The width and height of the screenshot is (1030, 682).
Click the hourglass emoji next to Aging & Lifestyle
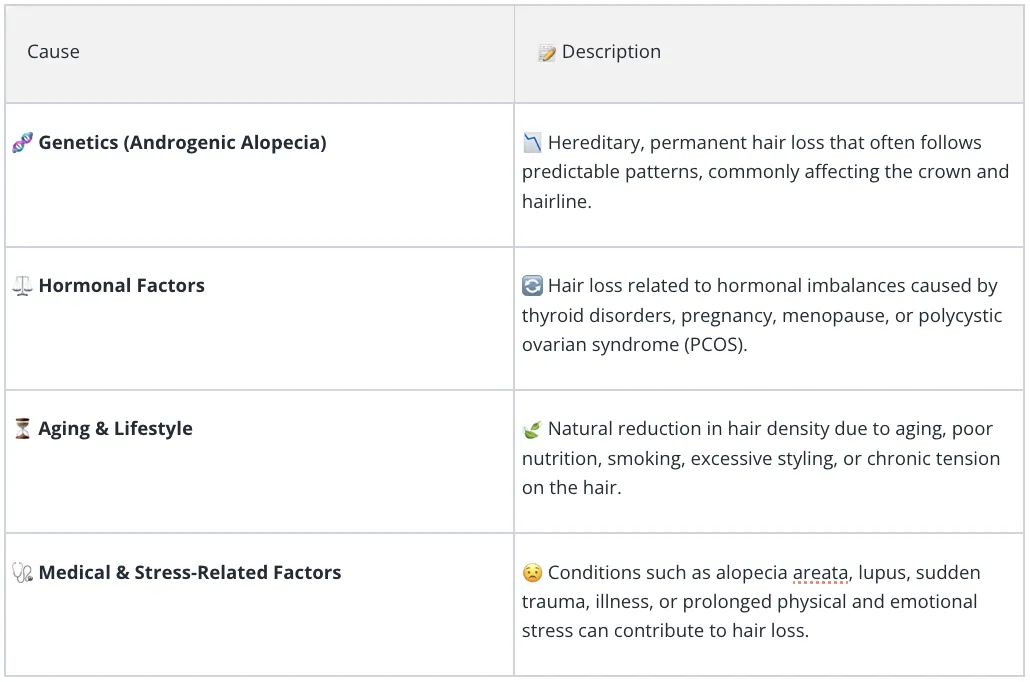click(22, 428)
